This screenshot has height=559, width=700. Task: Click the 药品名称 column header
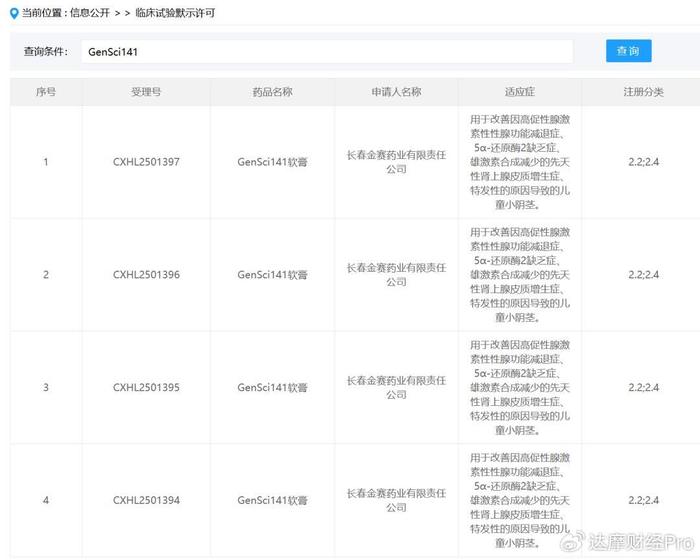272,92
